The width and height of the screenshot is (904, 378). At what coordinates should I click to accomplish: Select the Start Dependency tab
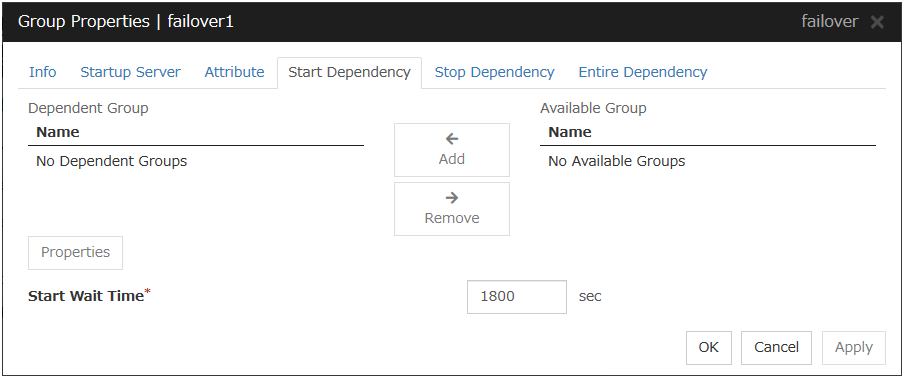point(349,73)
